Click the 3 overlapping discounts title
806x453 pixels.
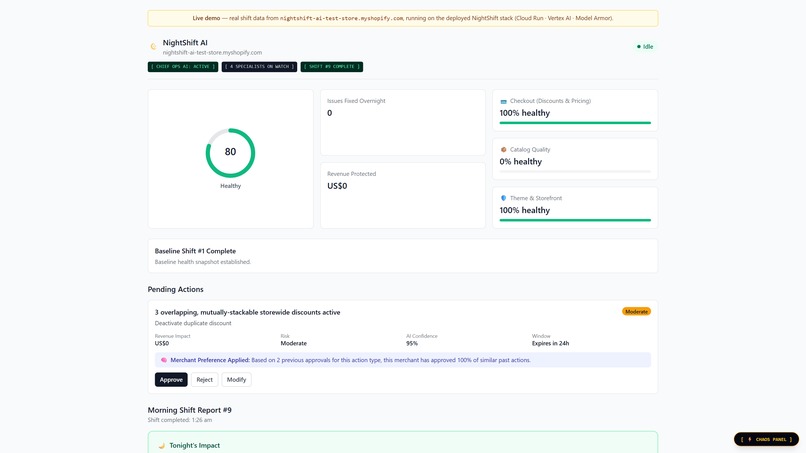(247, 312)
